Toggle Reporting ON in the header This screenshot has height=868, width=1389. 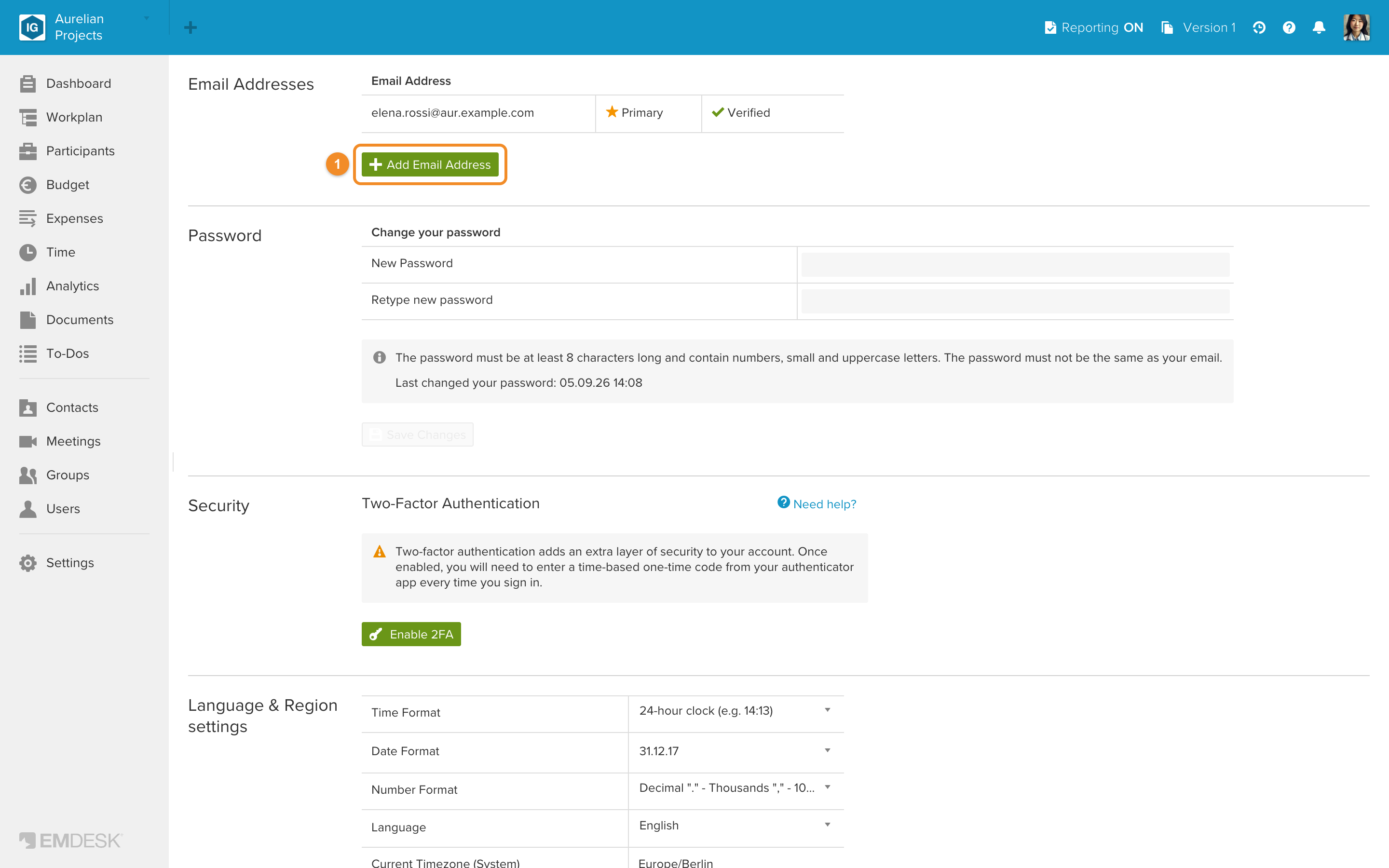[x=1093, y=27]
